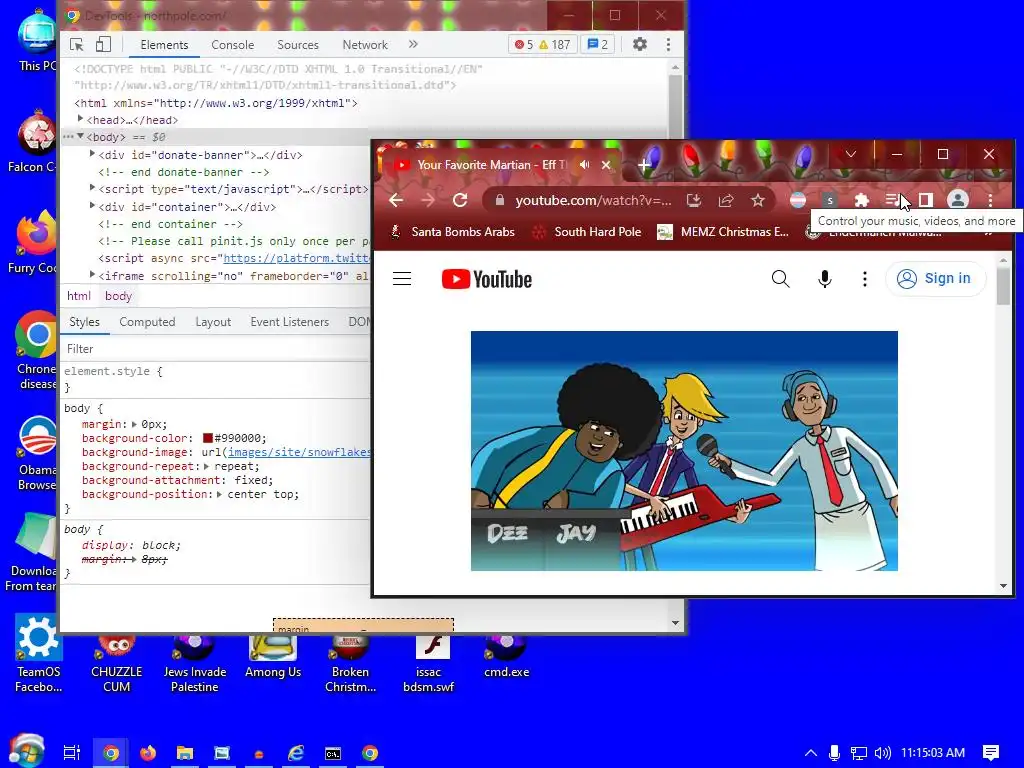Open Windows Start button

pyautogui.click(x=26, y=752)
